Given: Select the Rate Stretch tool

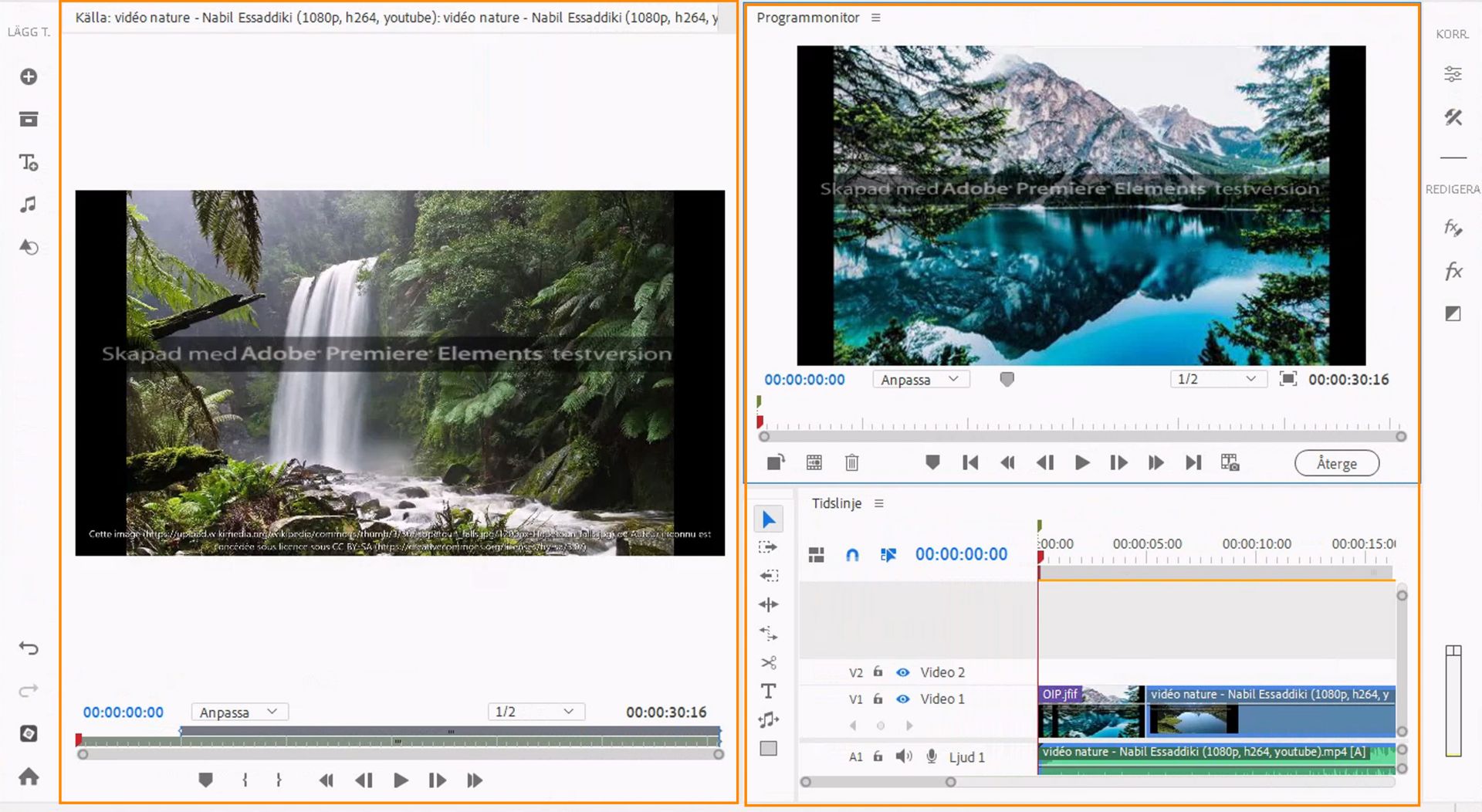Looking at the screenshot, I should click(x=769, y=634).
